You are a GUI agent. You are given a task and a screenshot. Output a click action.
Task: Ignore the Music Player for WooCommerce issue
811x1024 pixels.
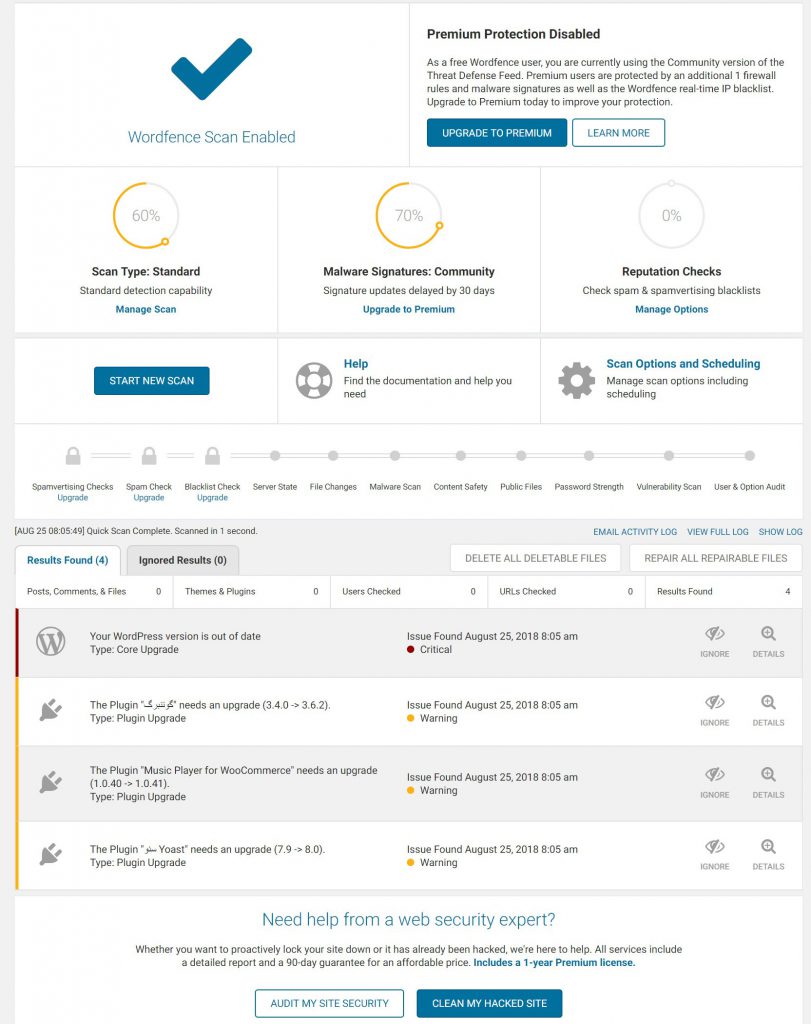(714, 782)
